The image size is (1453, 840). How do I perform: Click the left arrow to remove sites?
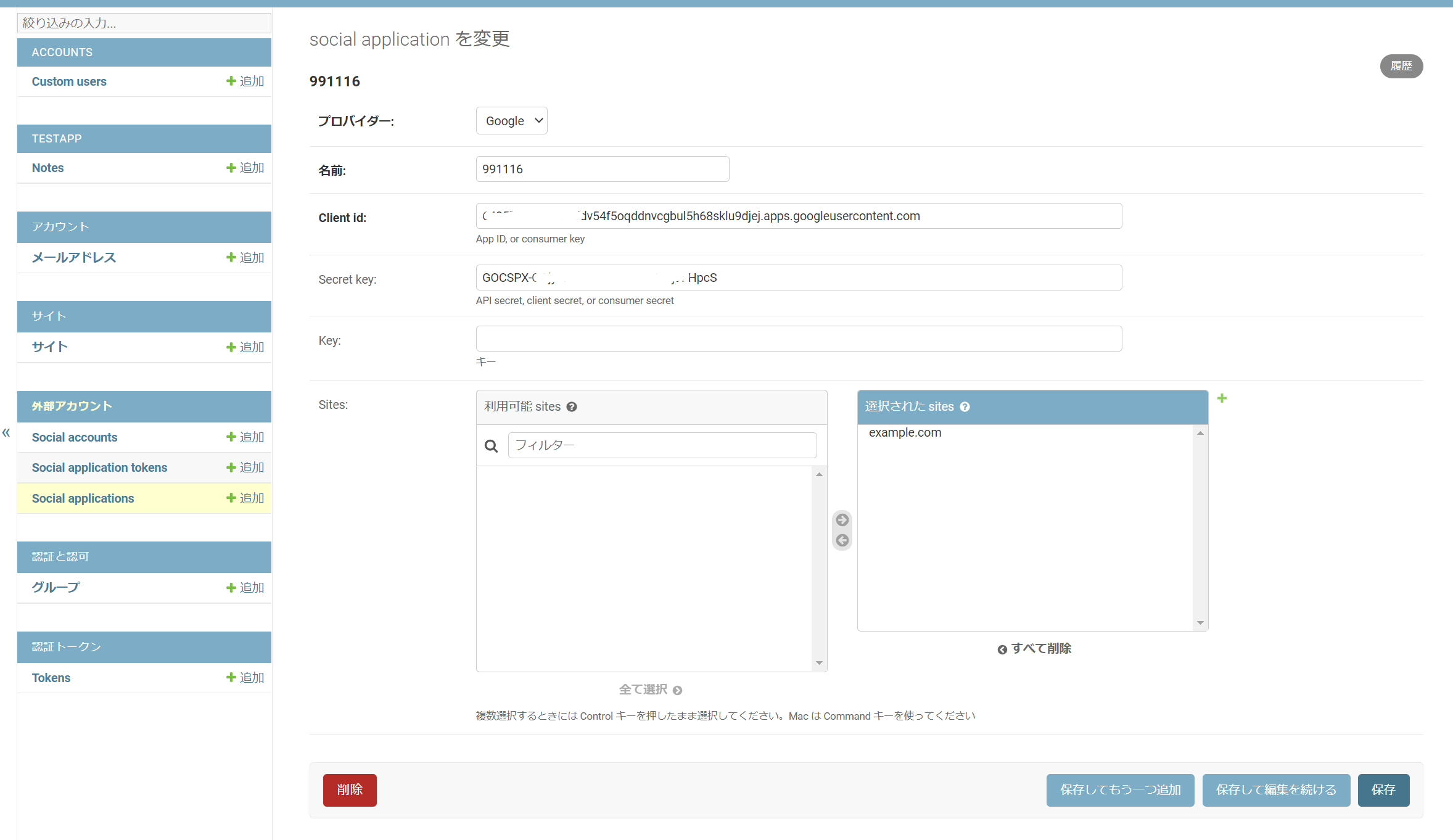(x=842, y=540)
